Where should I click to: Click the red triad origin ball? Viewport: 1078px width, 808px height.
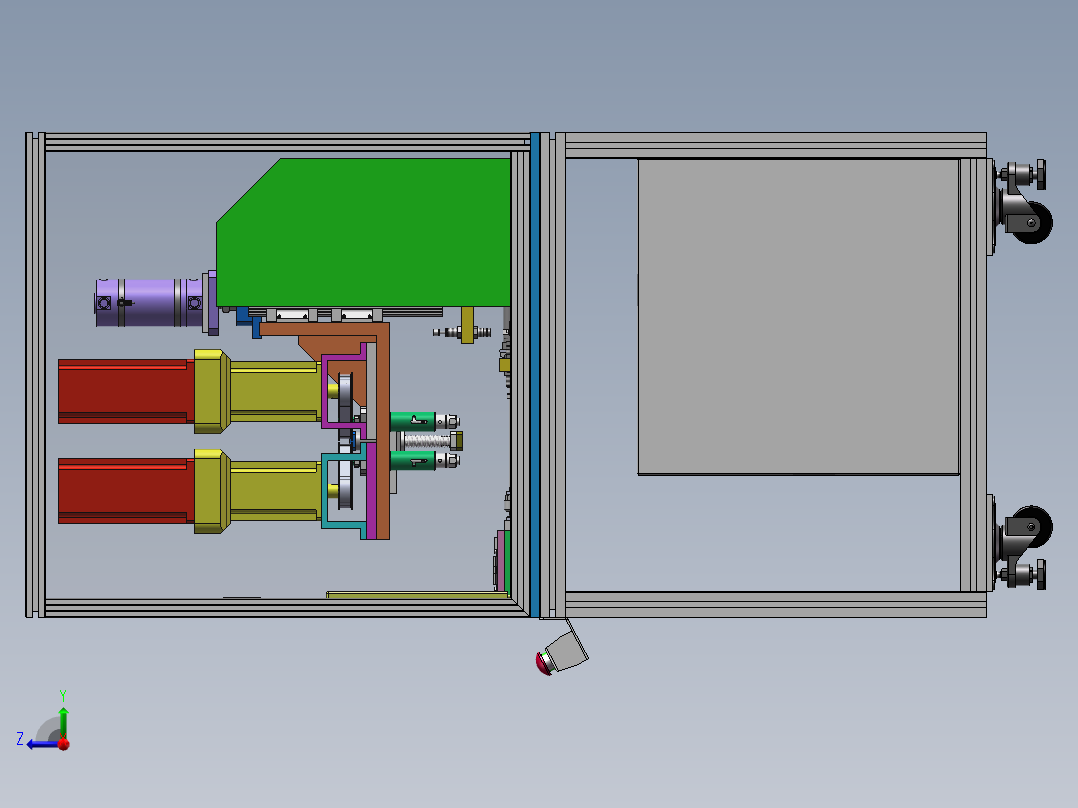coord(64,744)
